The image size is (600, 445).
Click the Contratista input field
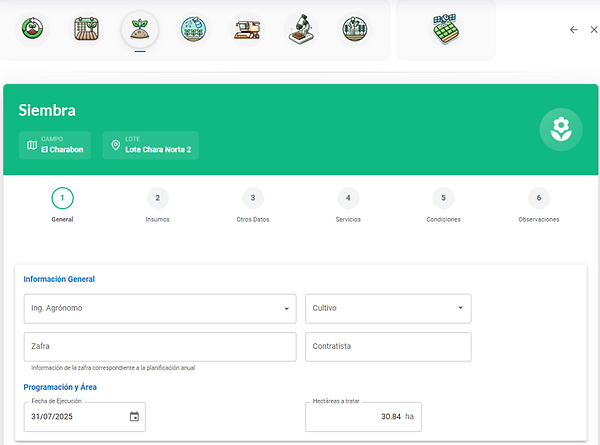pyautogui.click(x=388, y=347)
